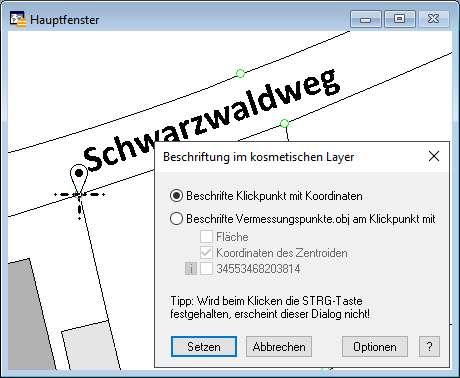Open help with the question mark button

[429, 347]
